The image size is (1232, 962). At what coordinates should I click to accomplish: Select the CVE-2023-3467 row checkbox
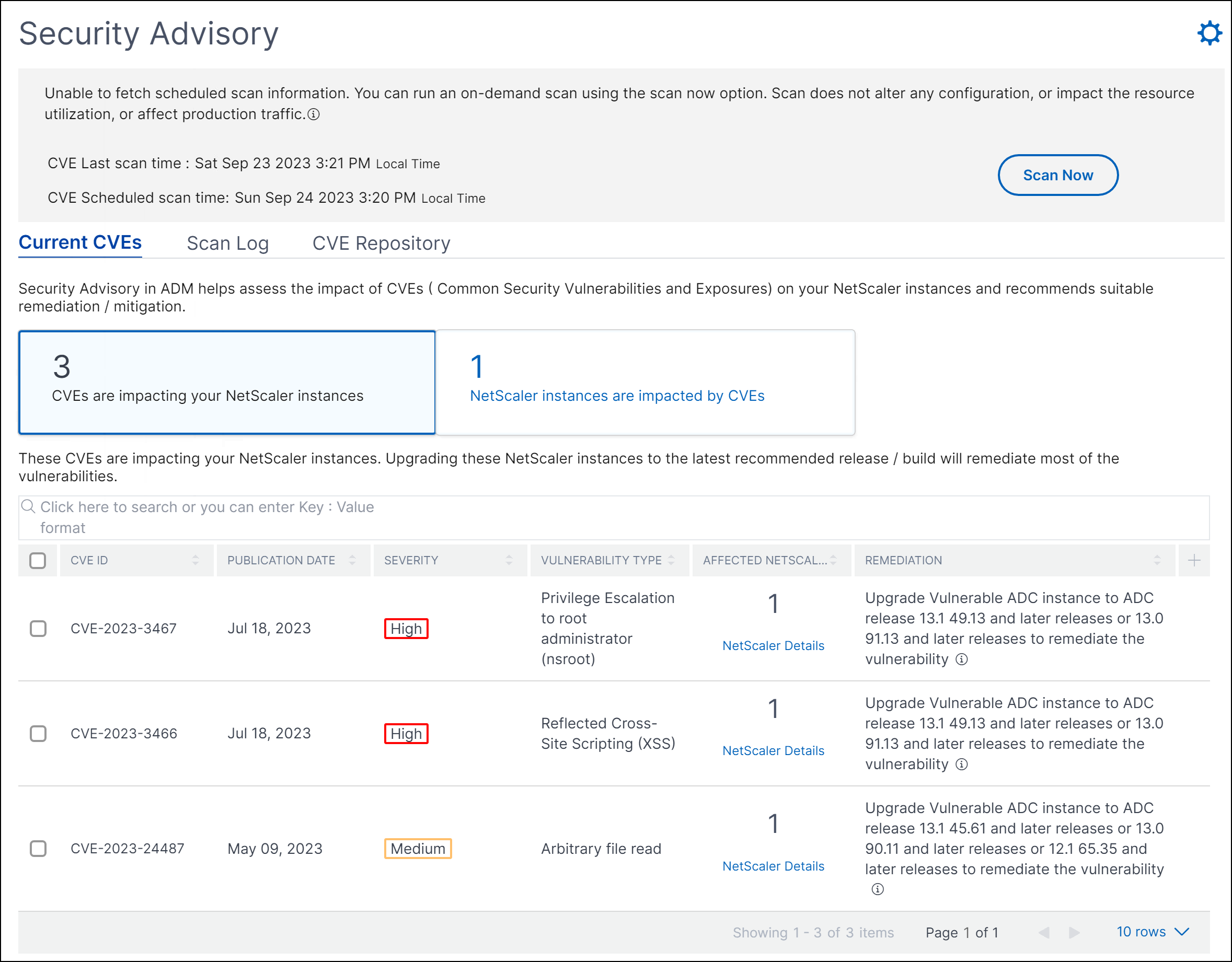[38, 628]
